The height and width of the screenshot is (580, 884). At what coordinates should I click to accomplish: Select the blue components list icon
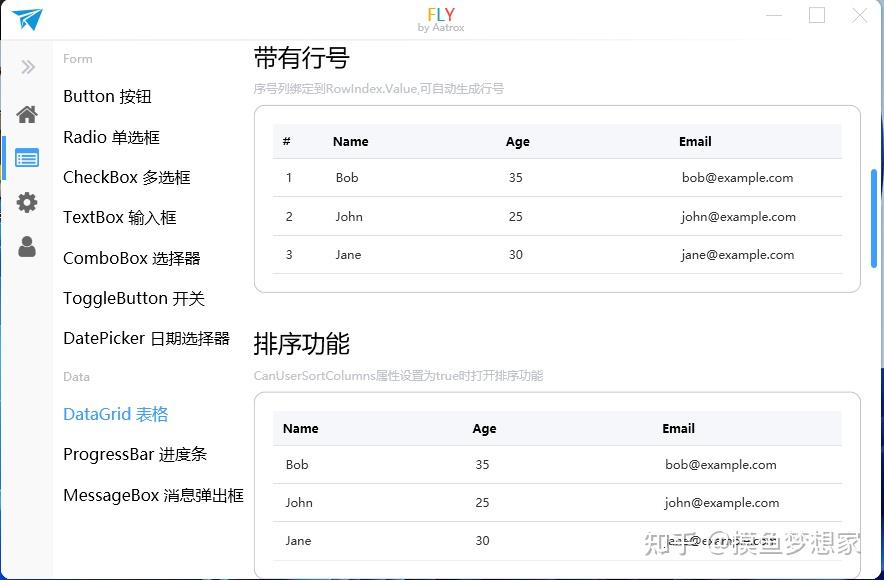point(27,157)
